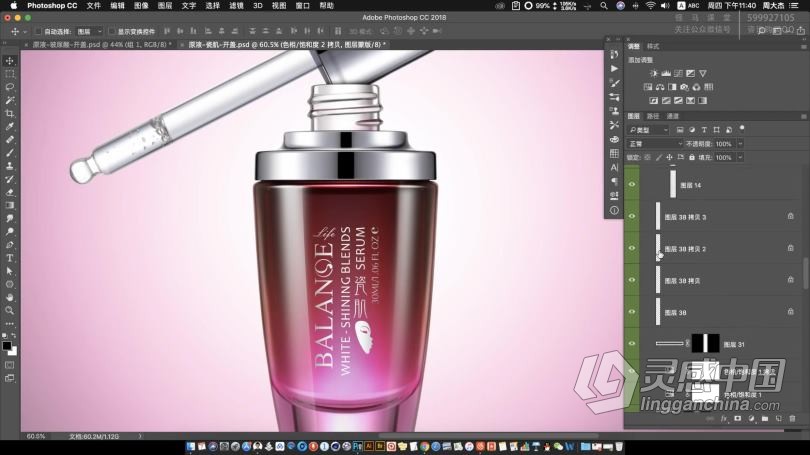Select the Eyedropper tool
The width and height of the screenshot is (810, 455).
click(9, 127)
